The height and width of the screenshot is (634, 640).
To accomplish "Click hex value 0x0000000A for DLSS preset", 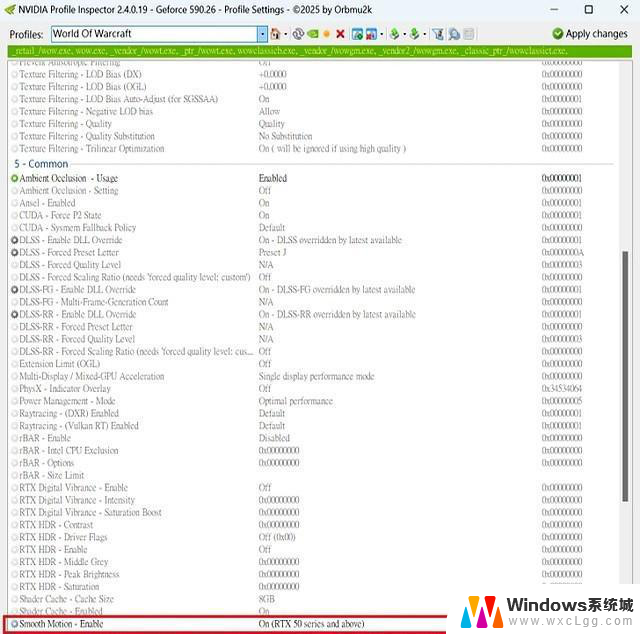I will point(562,253).
